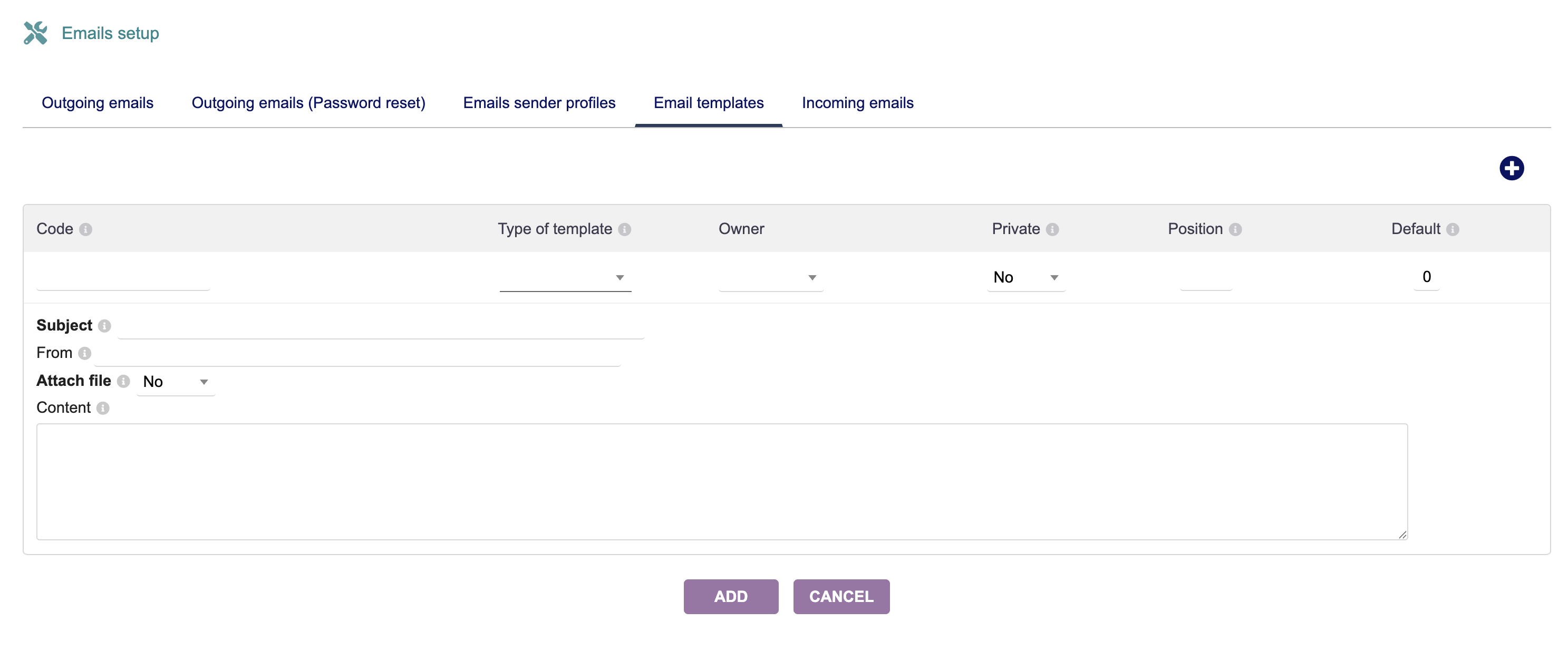Viewport: 1568px width, 660px height.
Task: Click the Position column header label
Action: [1195, 229]
